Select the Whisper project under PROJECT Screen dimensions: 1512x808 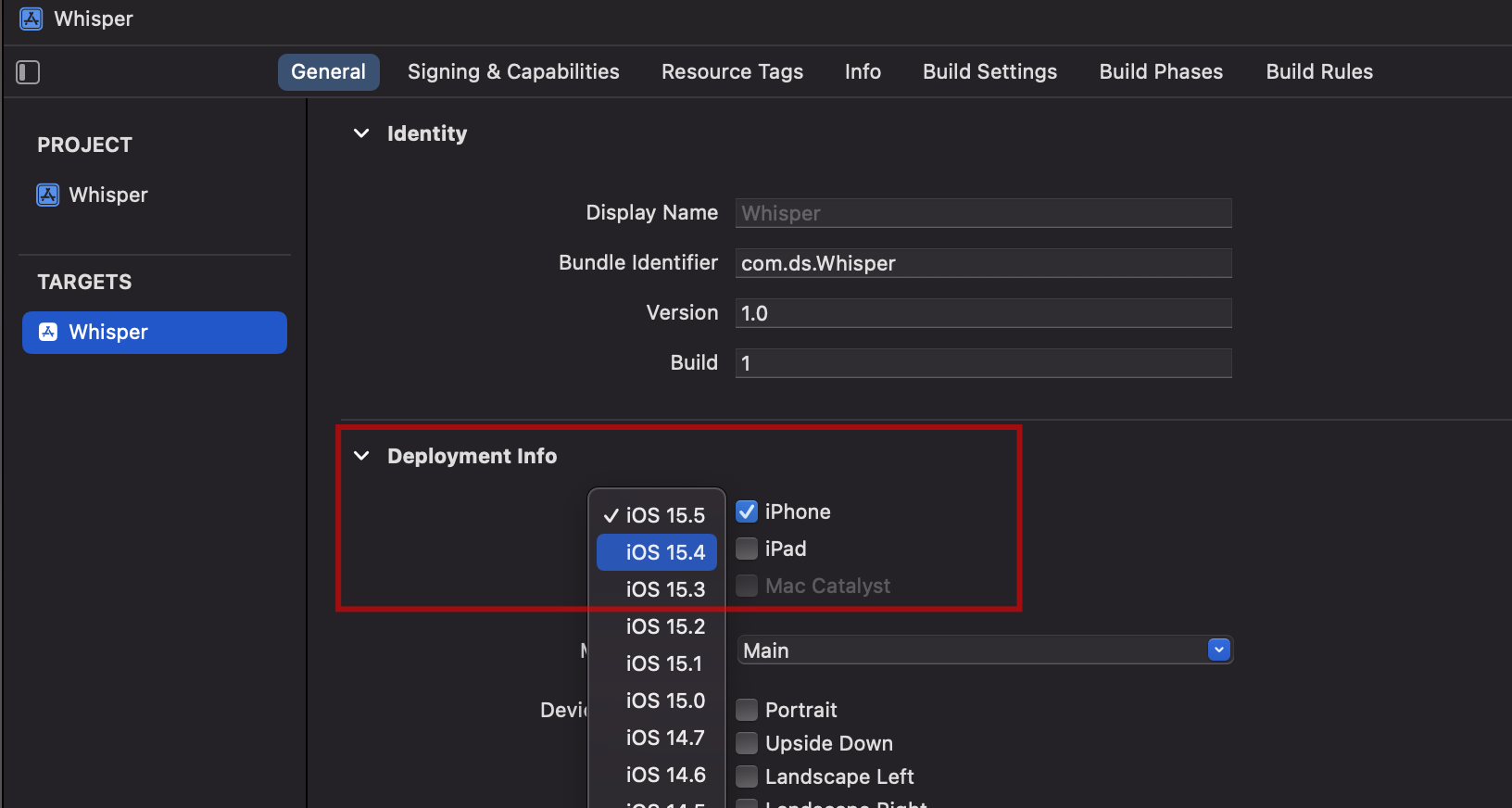(x=93, y=195)
